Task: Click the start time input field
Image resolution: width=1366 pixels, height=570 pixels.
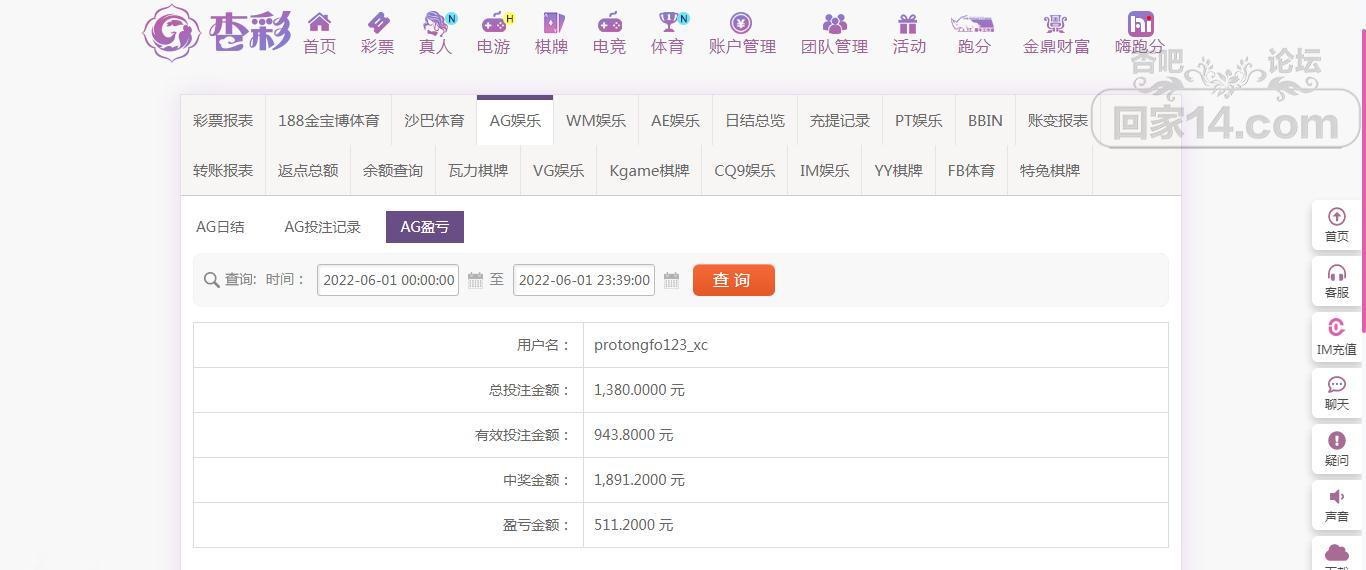Action: coord(388,281)
